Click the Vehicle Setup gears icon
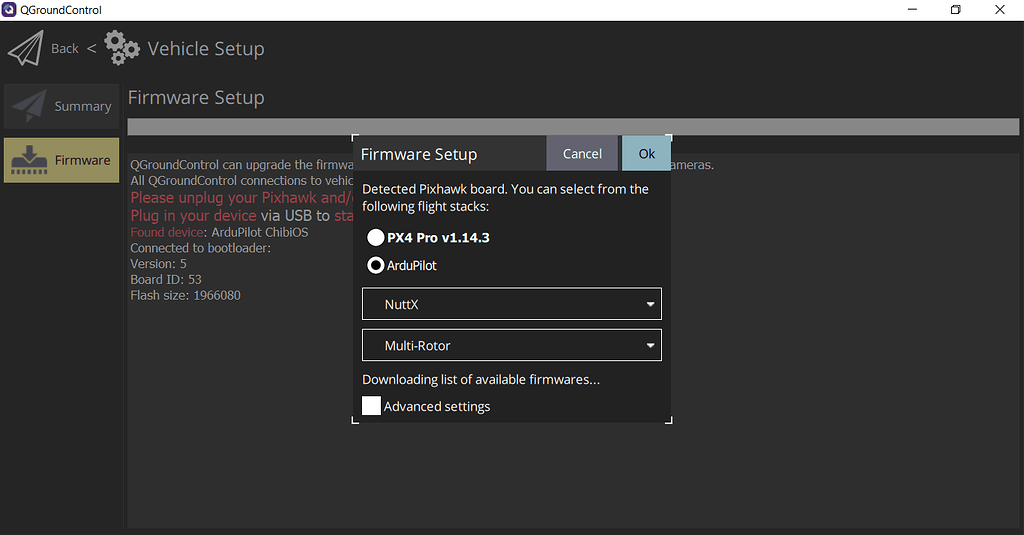This screenshot has height=535, width=1024. point(122,48)
